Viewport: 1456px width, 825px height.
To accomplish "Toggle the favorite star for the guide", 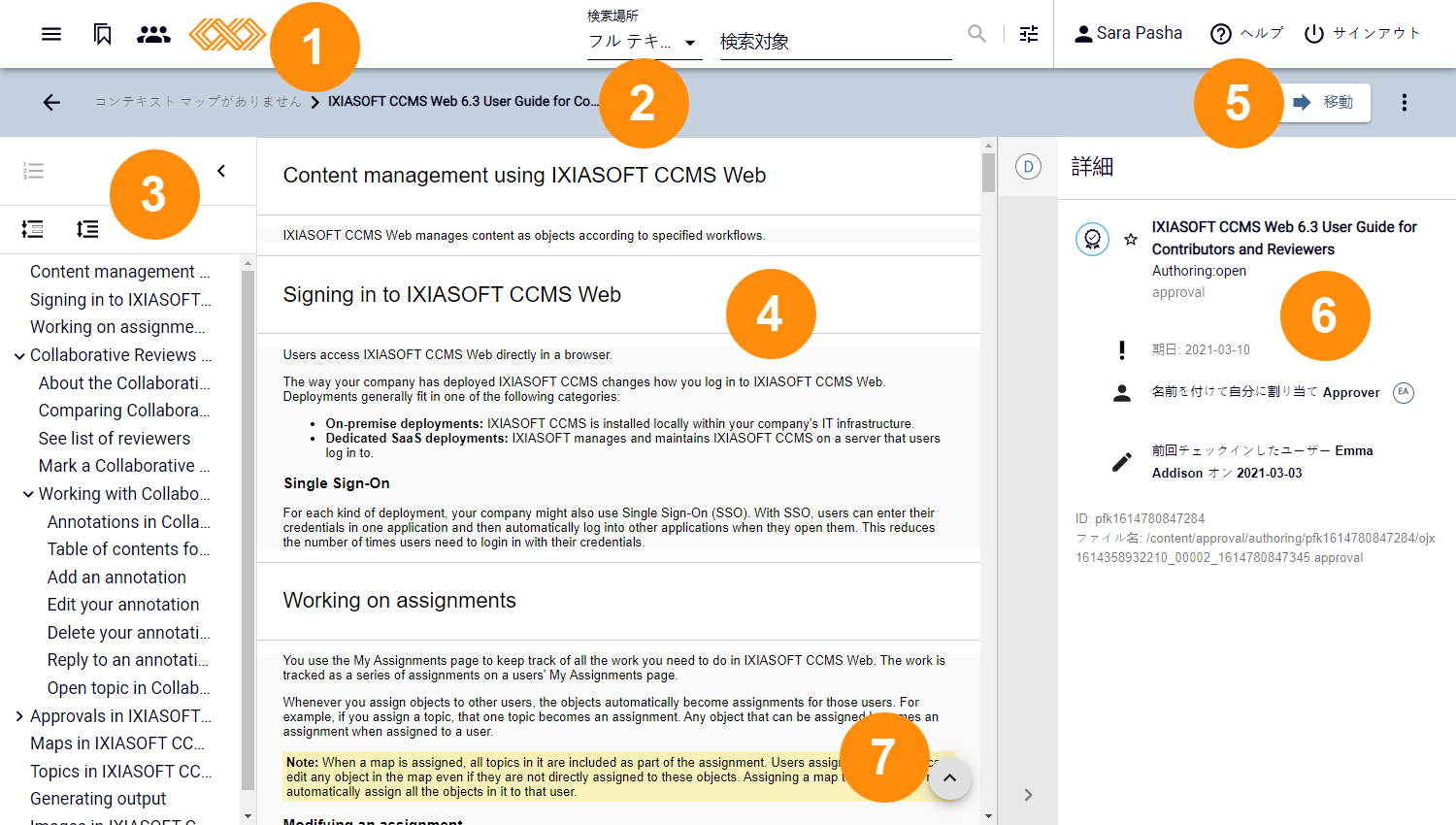I will pos(1131,239).
